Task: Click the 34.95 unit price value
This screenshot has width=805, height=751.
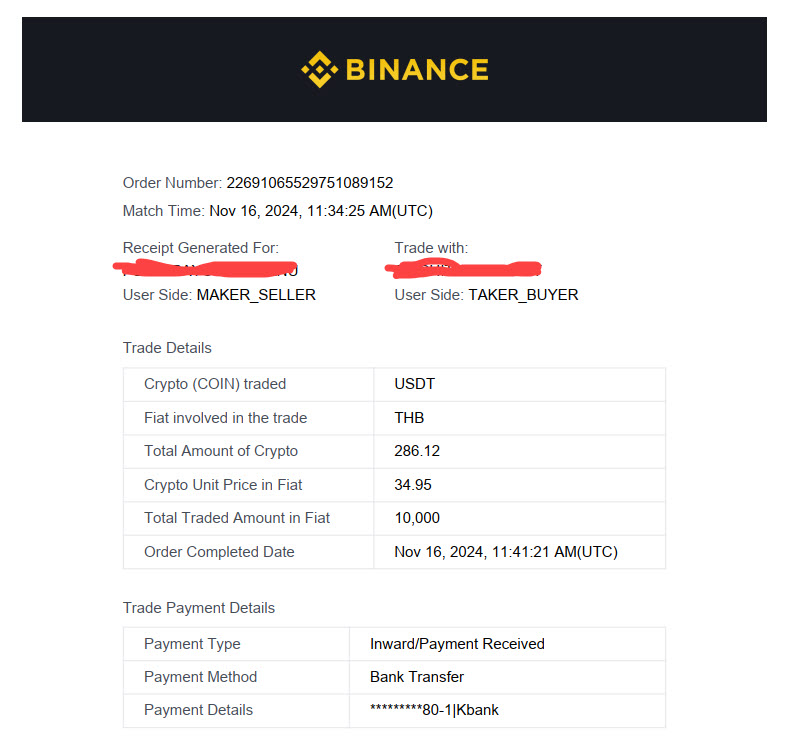Action: [x=413, y=485]
